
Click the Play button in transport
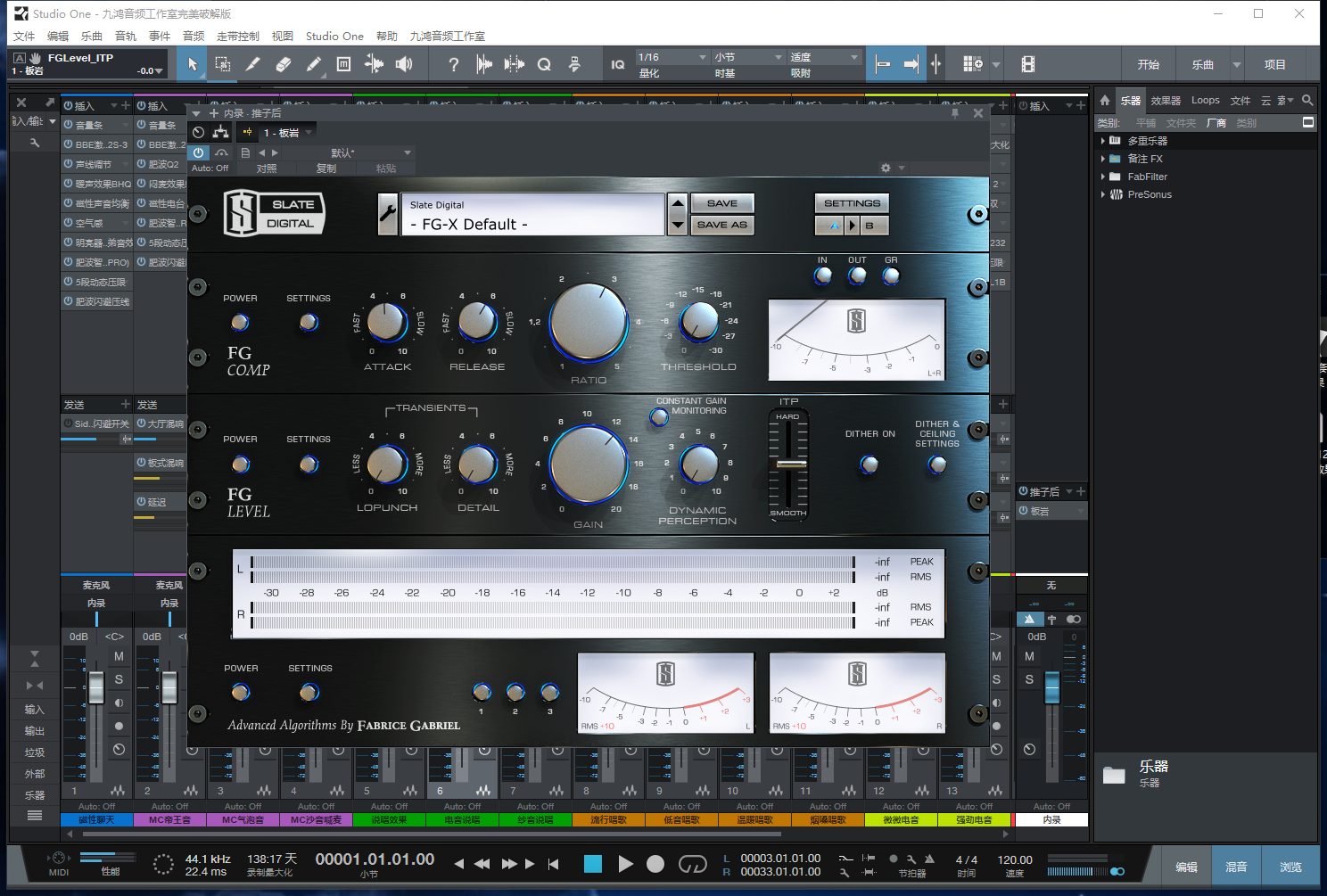[625, 864]
